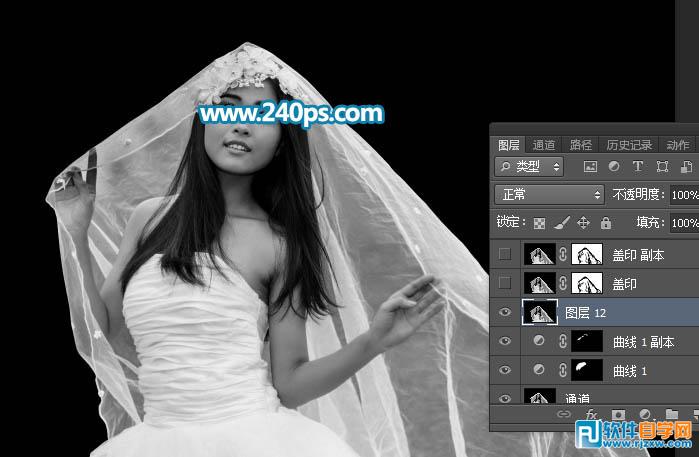Image resolution: width=699 pixels, height=457 pixels.
Task: Switch to the 动作 tab
Action: (678, 145)
